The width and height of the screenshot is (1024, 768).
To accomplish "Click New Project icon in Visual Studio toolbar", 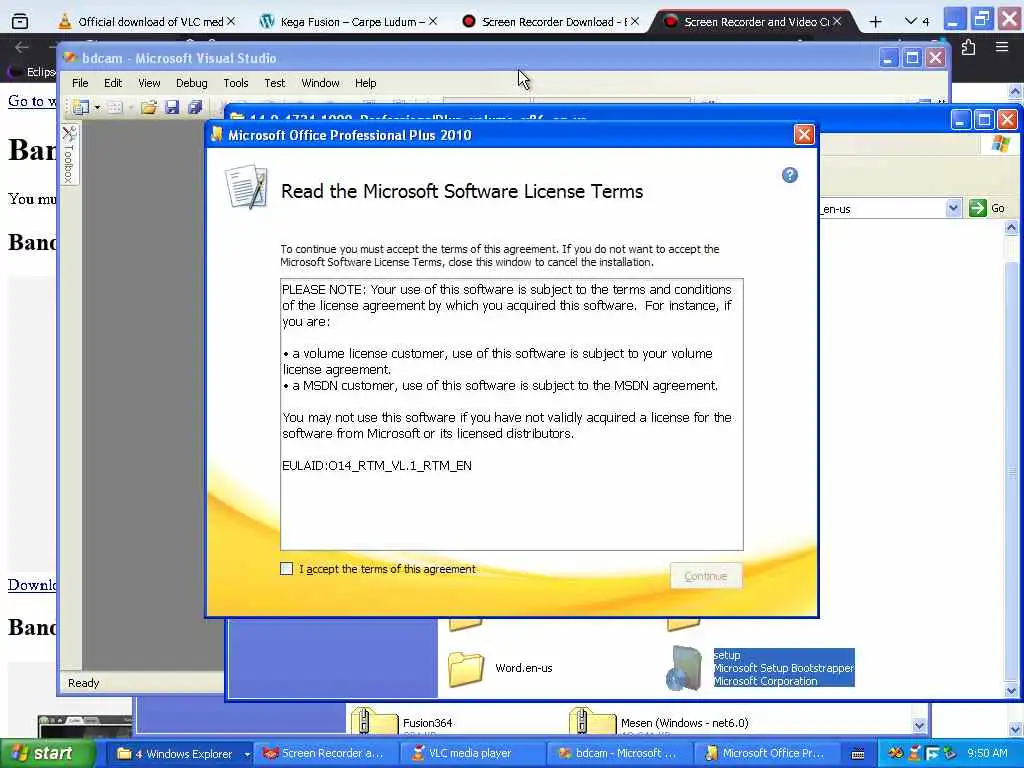I will click(x=81, y=107).
